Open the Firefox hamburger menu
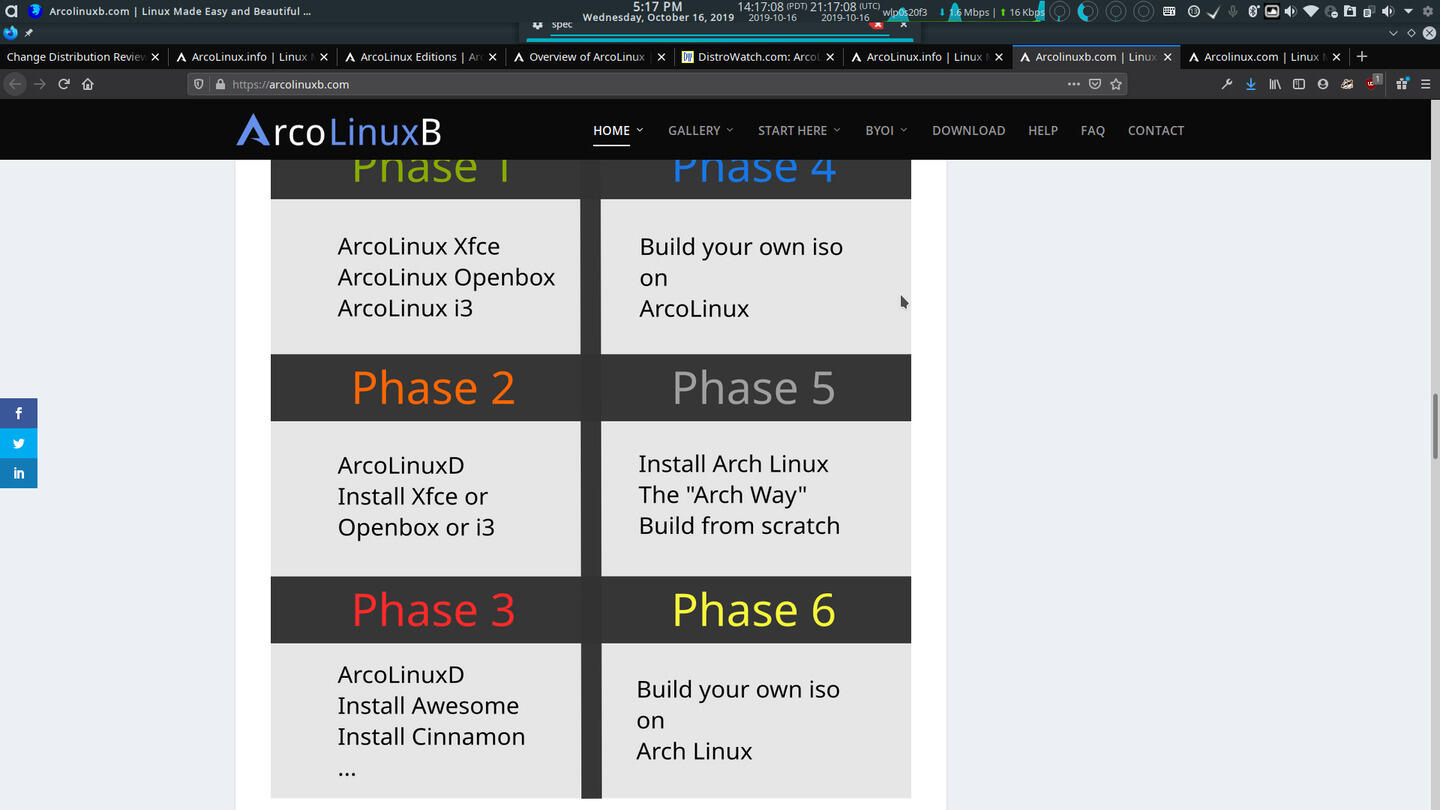1440x810 pixels. [1426, 84]
